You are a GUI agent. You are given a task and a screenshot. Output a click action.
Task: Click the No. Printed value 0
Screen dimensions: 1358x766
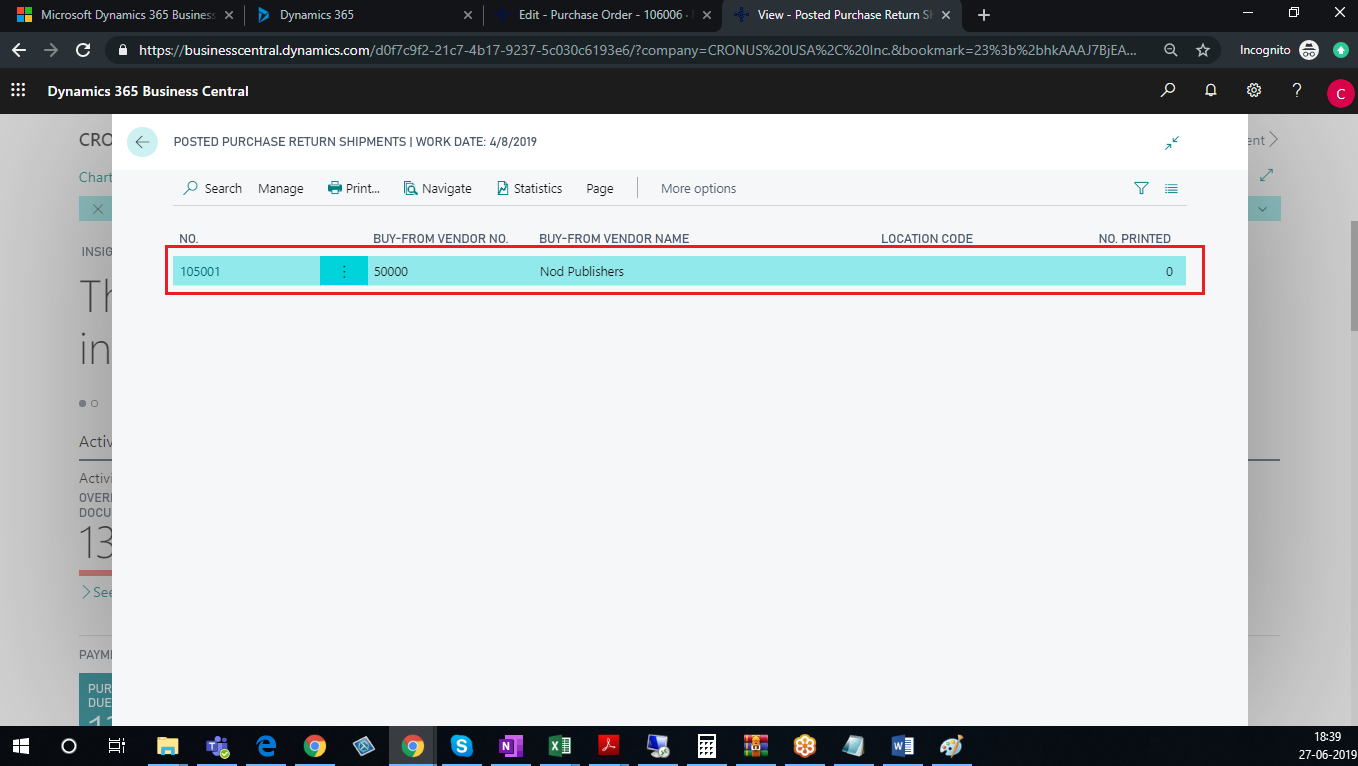click(x=1169, y=271)
